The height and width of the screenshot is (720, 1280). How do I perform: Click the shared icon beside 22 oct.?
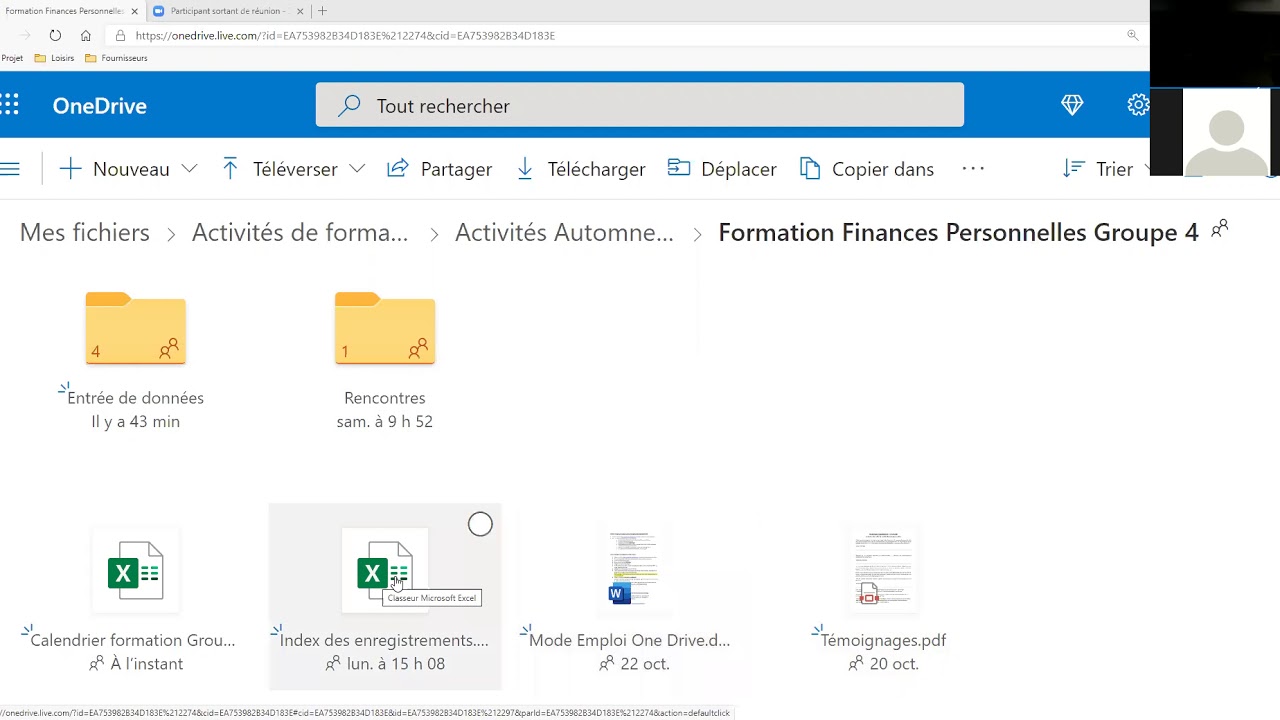coord(607,663)
